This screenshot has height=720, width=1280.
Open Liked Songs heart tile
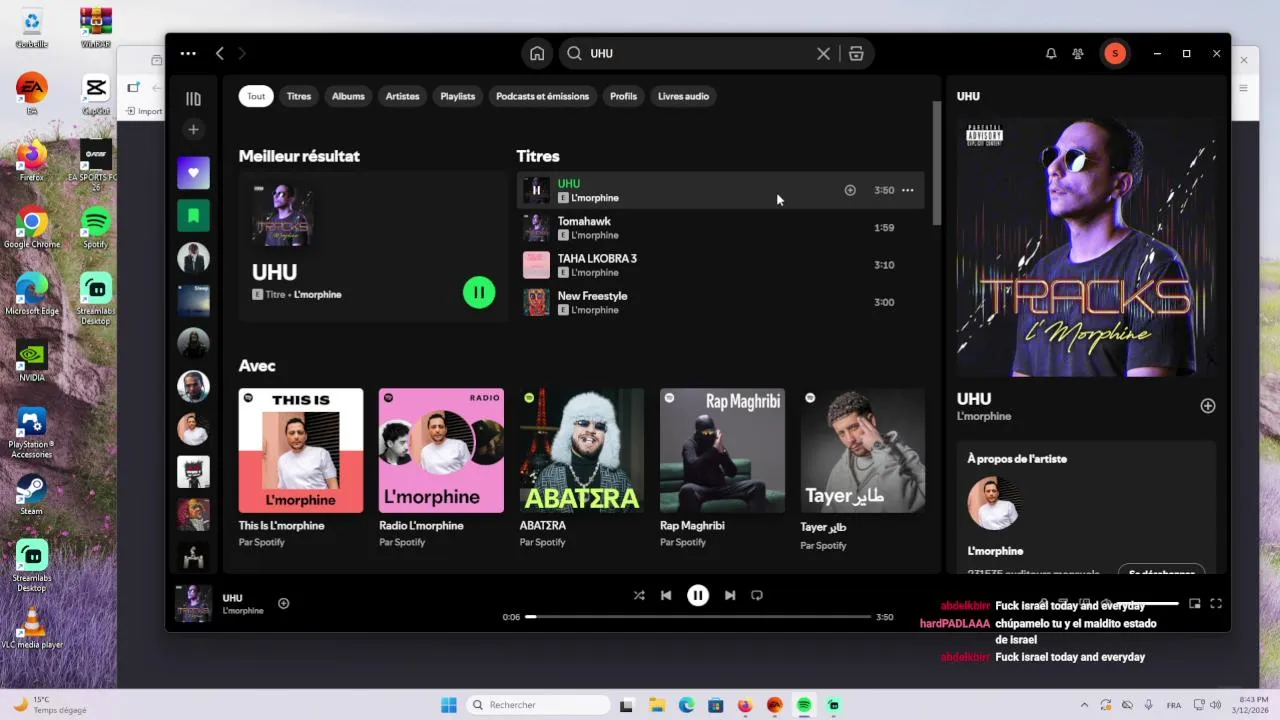193,173
